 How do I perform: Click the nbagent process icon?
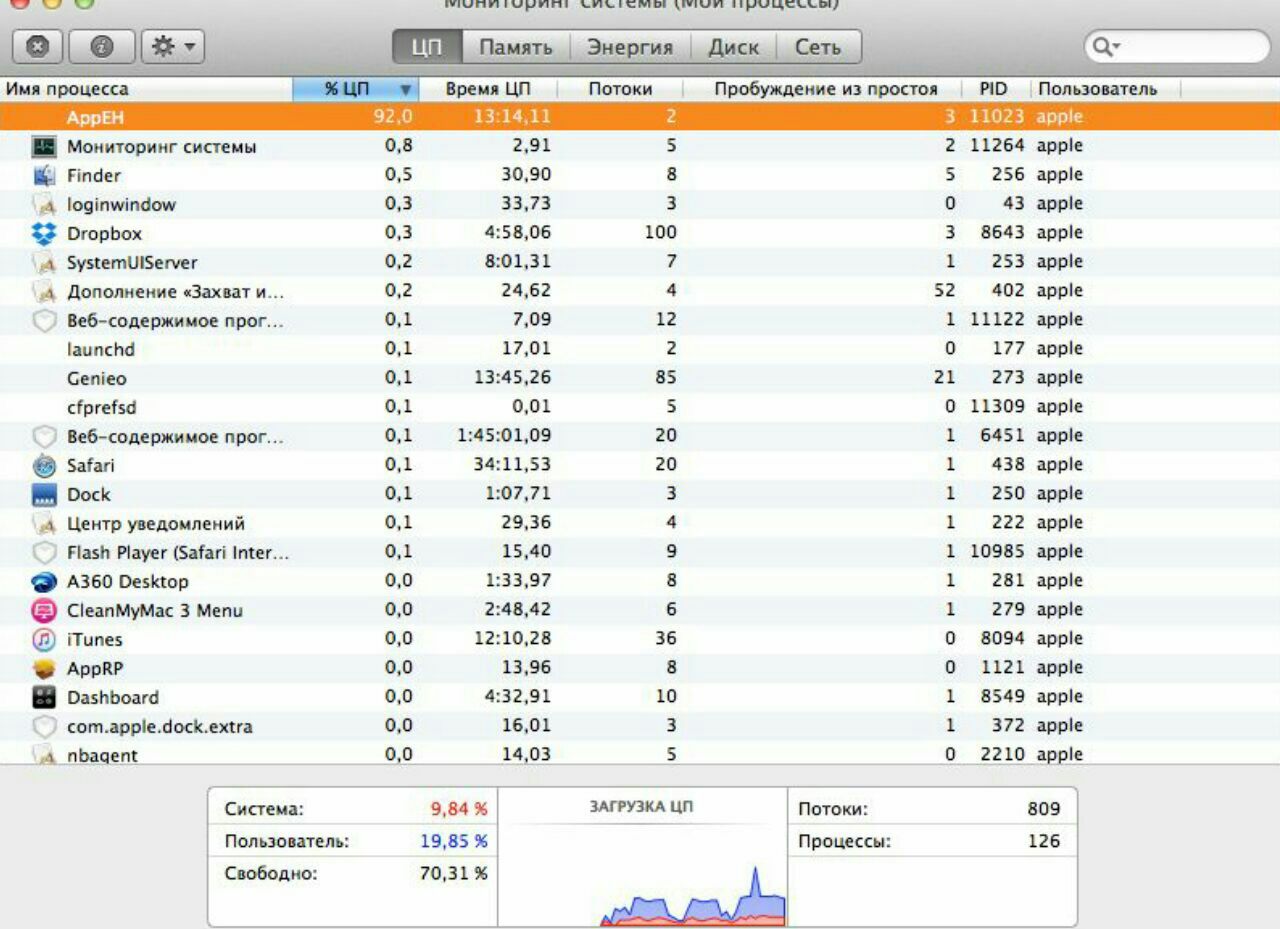coord(44,755)
